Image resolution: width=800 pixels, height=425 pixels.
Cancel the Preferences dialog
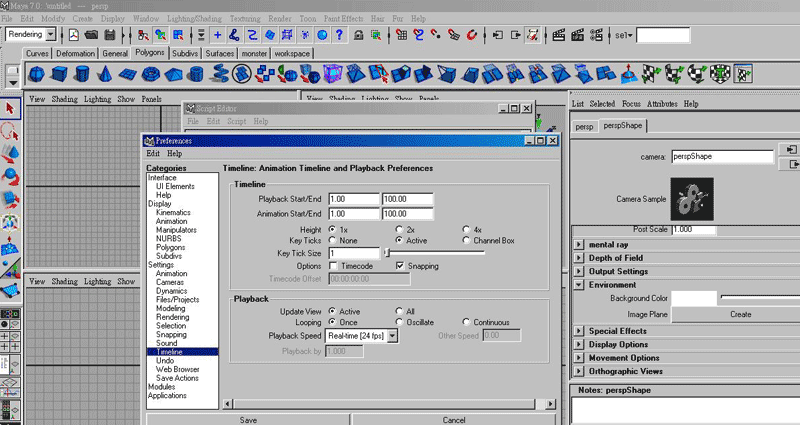coord(454,420)
